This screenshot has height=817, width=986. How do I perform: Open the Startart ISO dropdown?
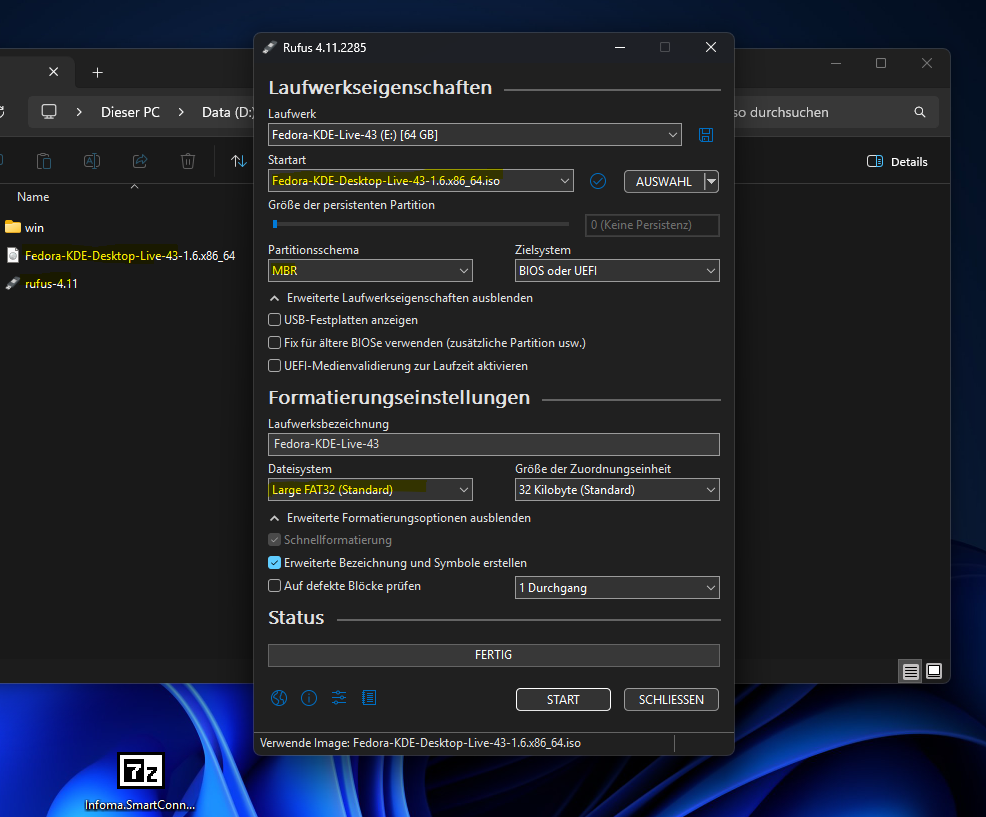(x=421, y=181)
